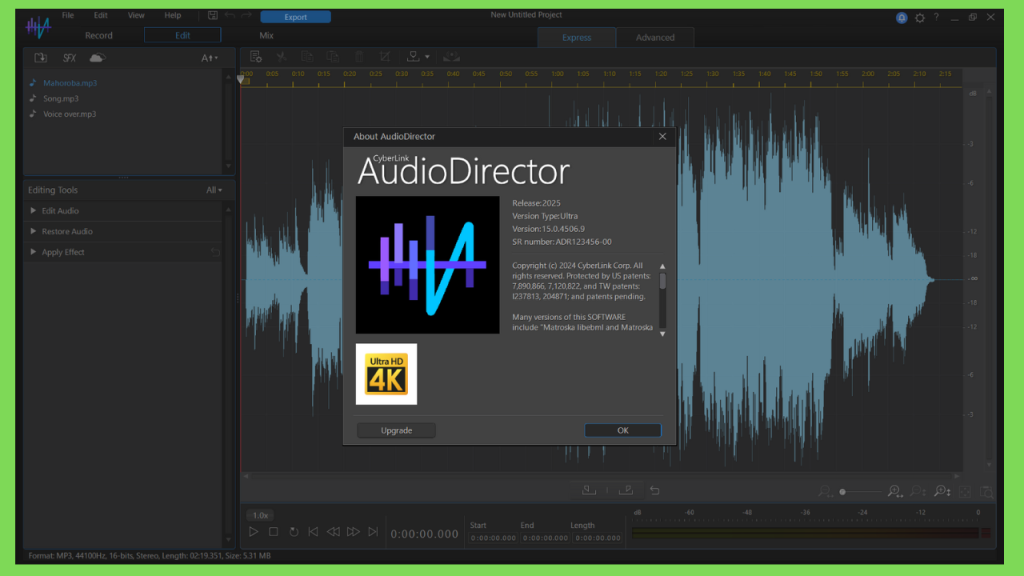Click the paste icon in the edit toolbar
The image size is (1024, 576).
click(333, 57)
